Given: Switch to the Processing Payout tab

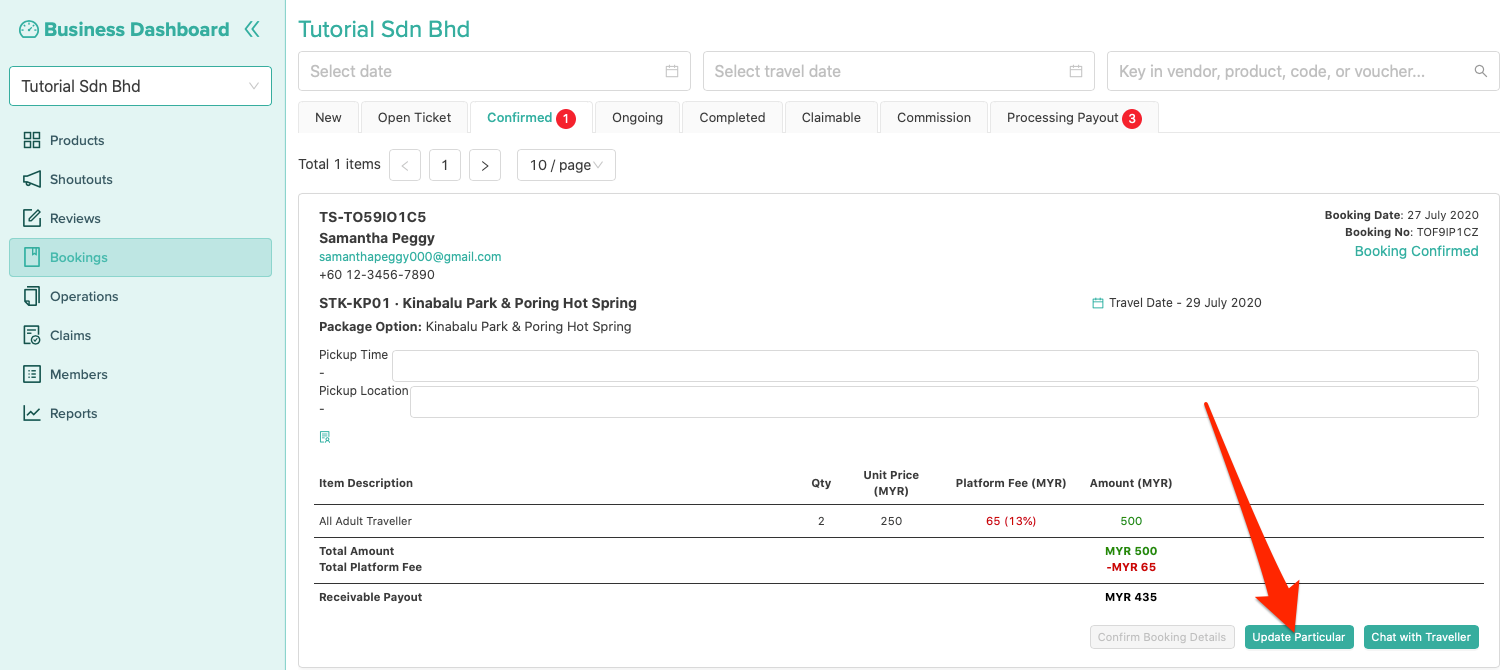Looking at the screenshot, I should coord(1062,117).
